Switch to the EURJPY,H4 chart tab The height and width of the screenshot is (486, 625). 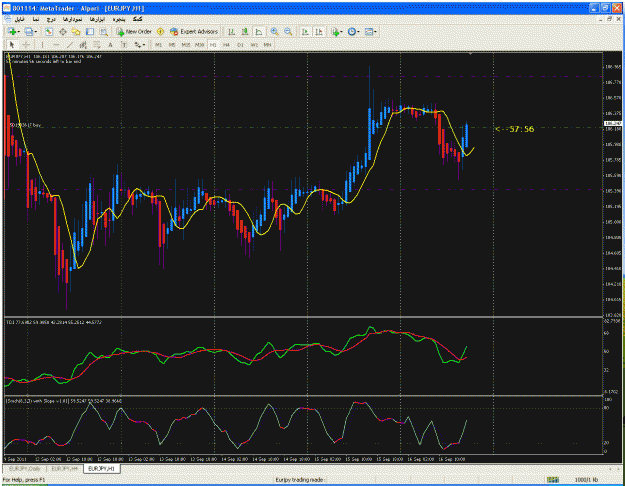64,469
